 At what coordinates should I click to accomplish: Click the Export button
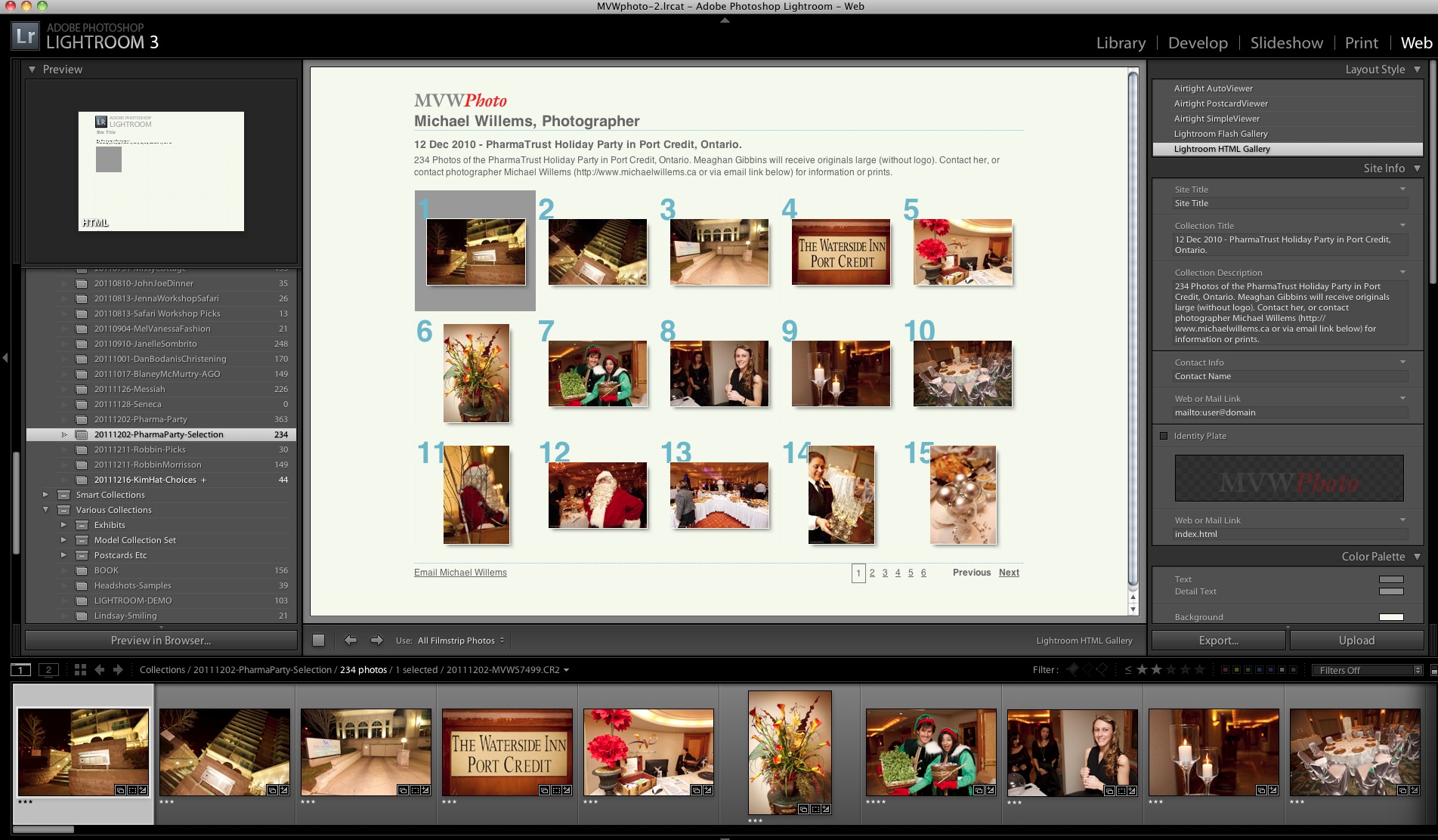[x=1218, y=641]
